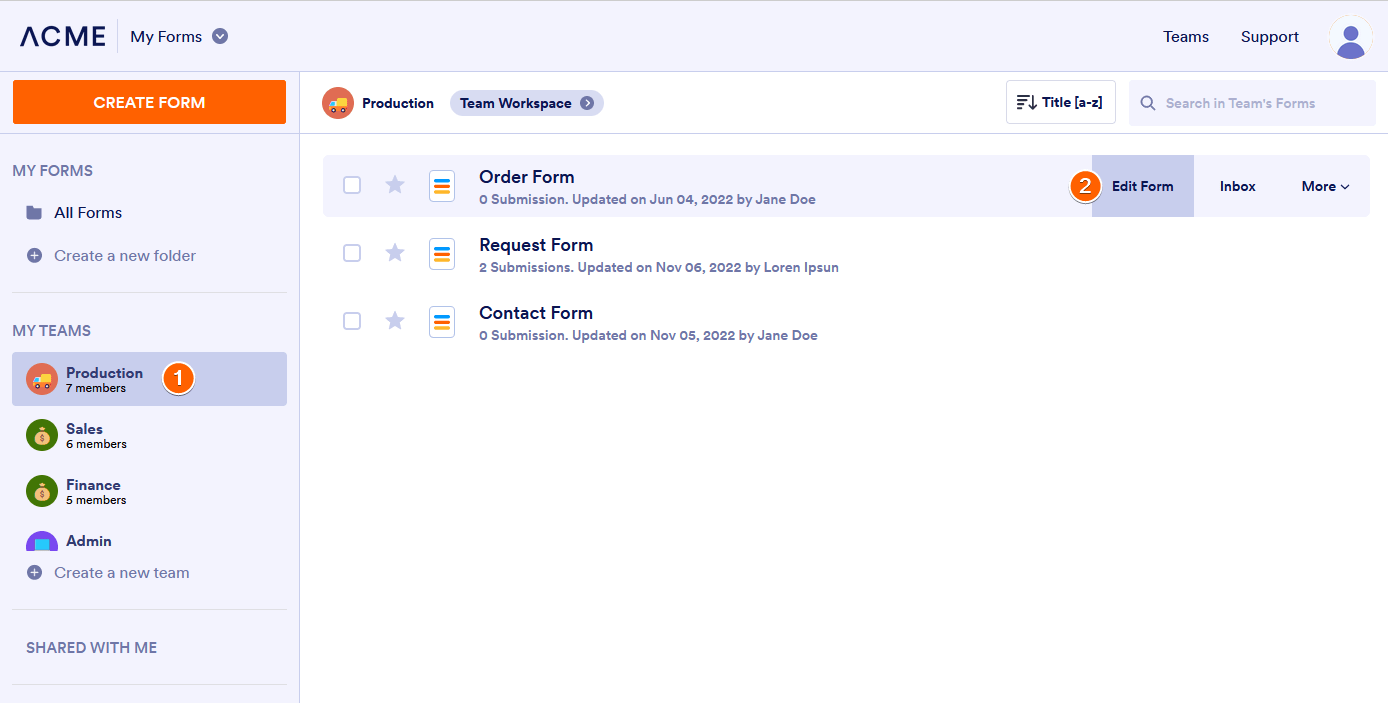Open the Teams menu

[x=1186, y=37]
